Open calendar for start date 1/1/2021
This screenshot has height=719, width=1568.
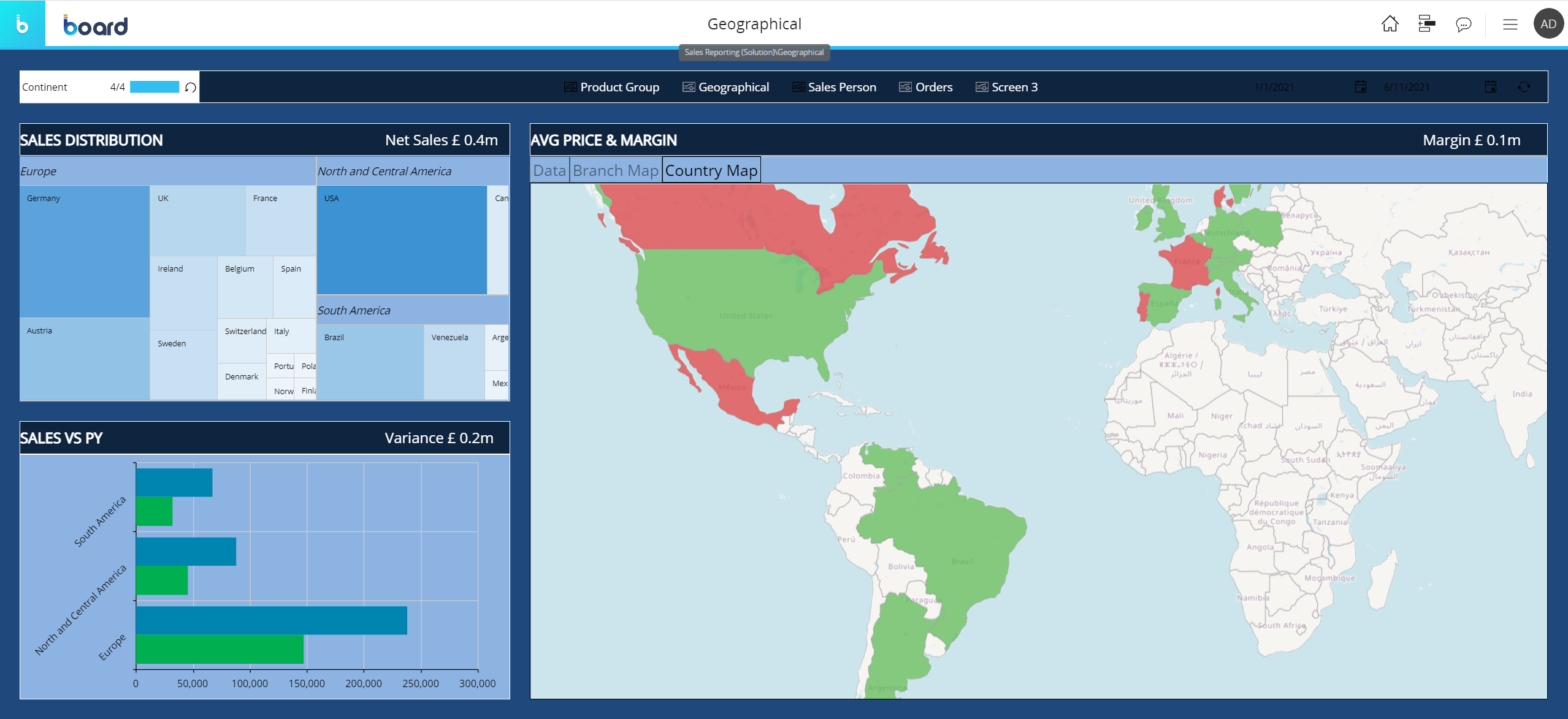(1360, 87)
